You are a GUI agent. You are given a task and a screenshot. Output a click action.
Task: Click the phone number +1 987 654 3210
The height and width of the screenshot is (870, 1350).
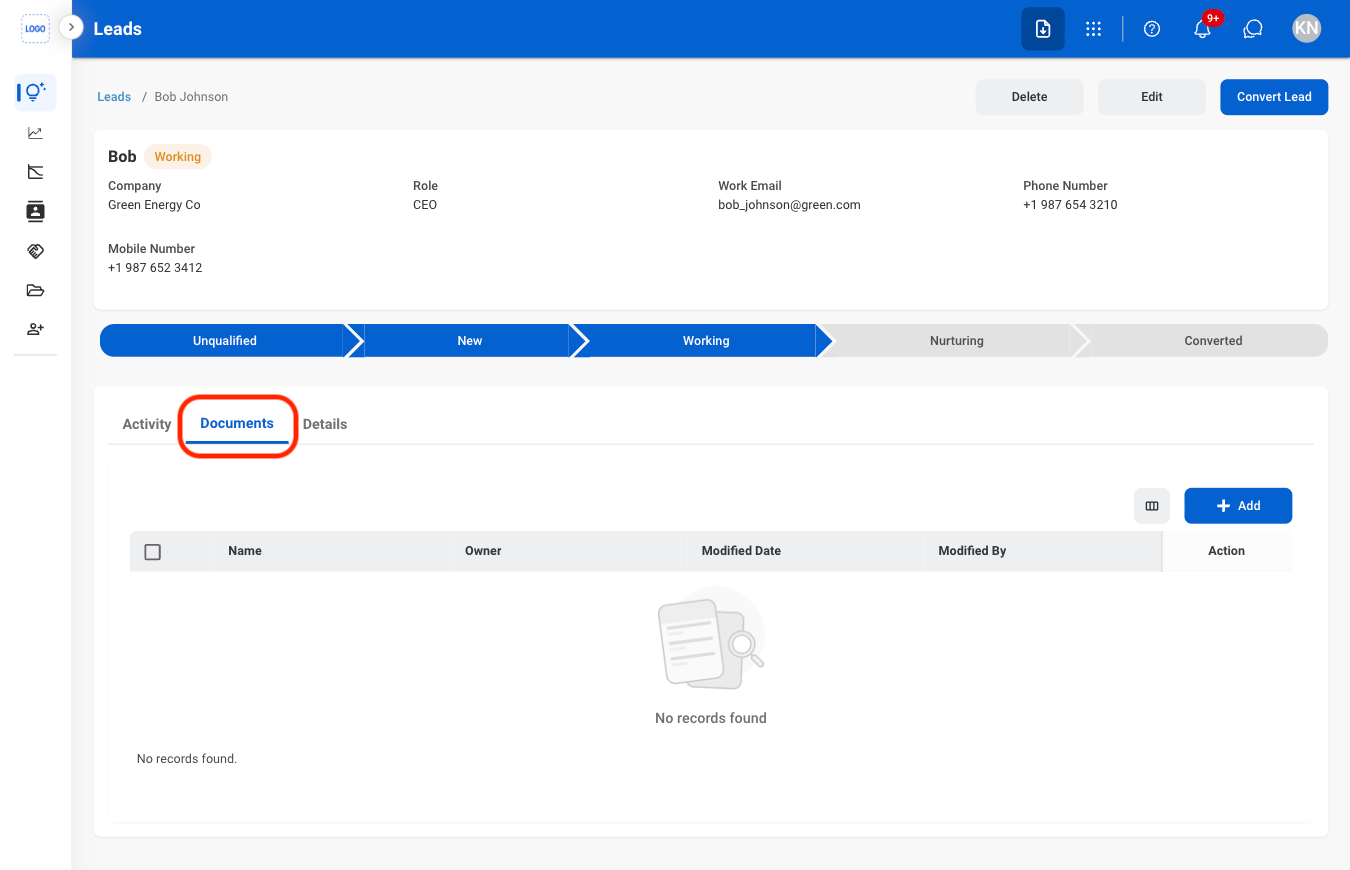pos(1070,205)
